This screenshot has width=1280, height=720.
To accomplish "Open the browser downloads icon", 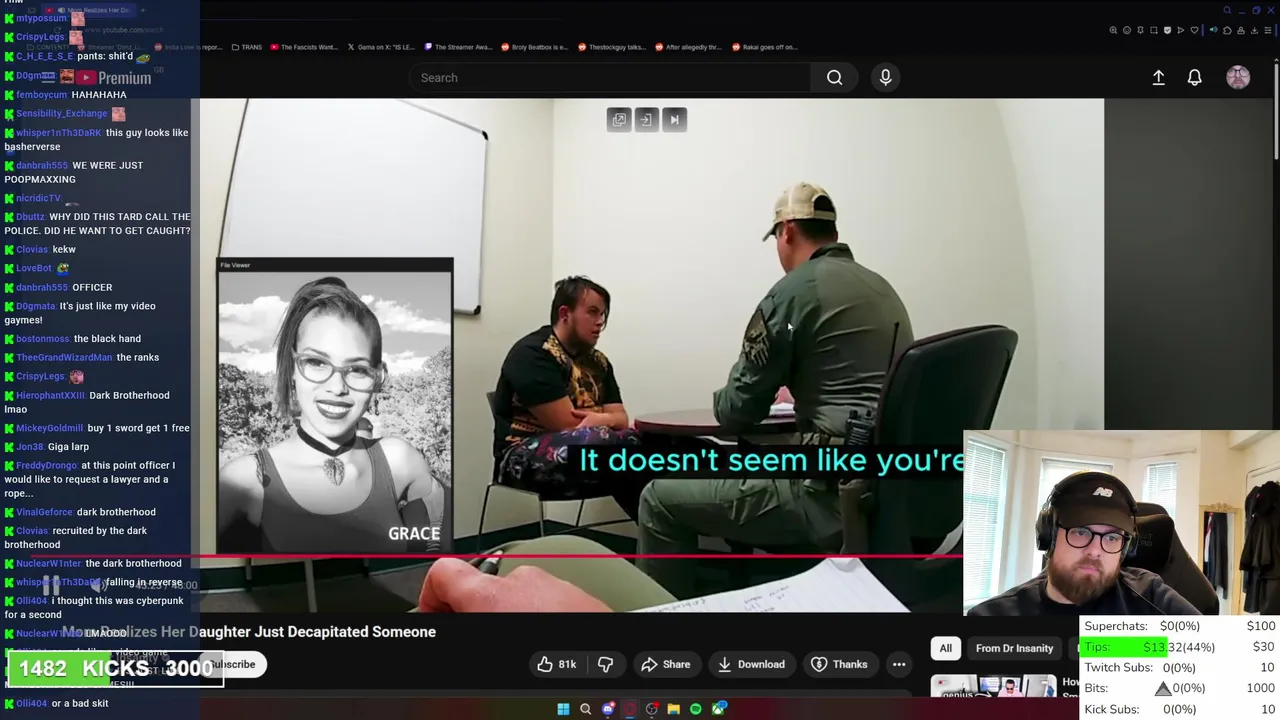I will [1254, 30].
